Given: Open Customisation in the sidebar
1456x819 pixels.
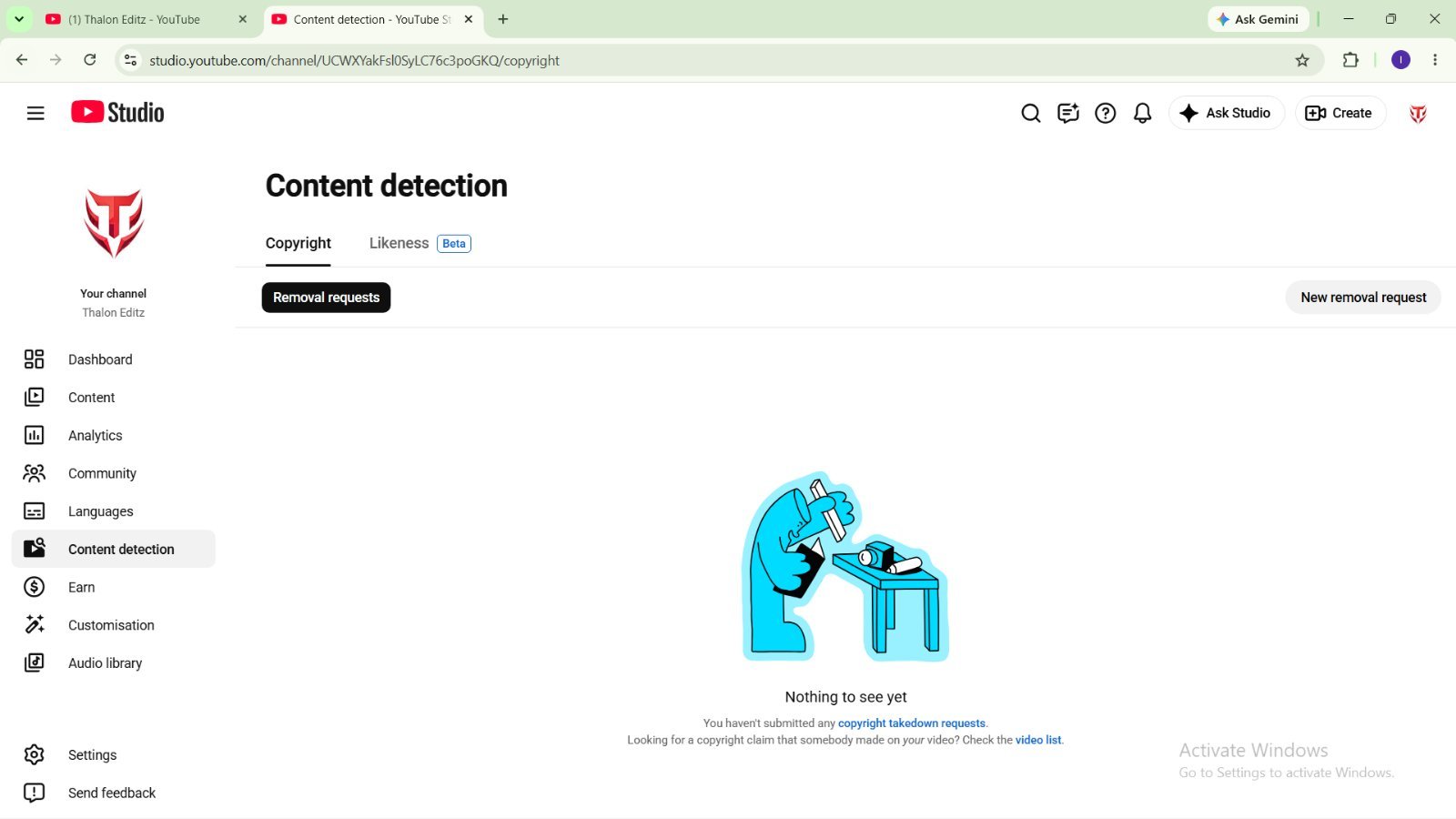Looking at the screenshot, I should point(114,625).
